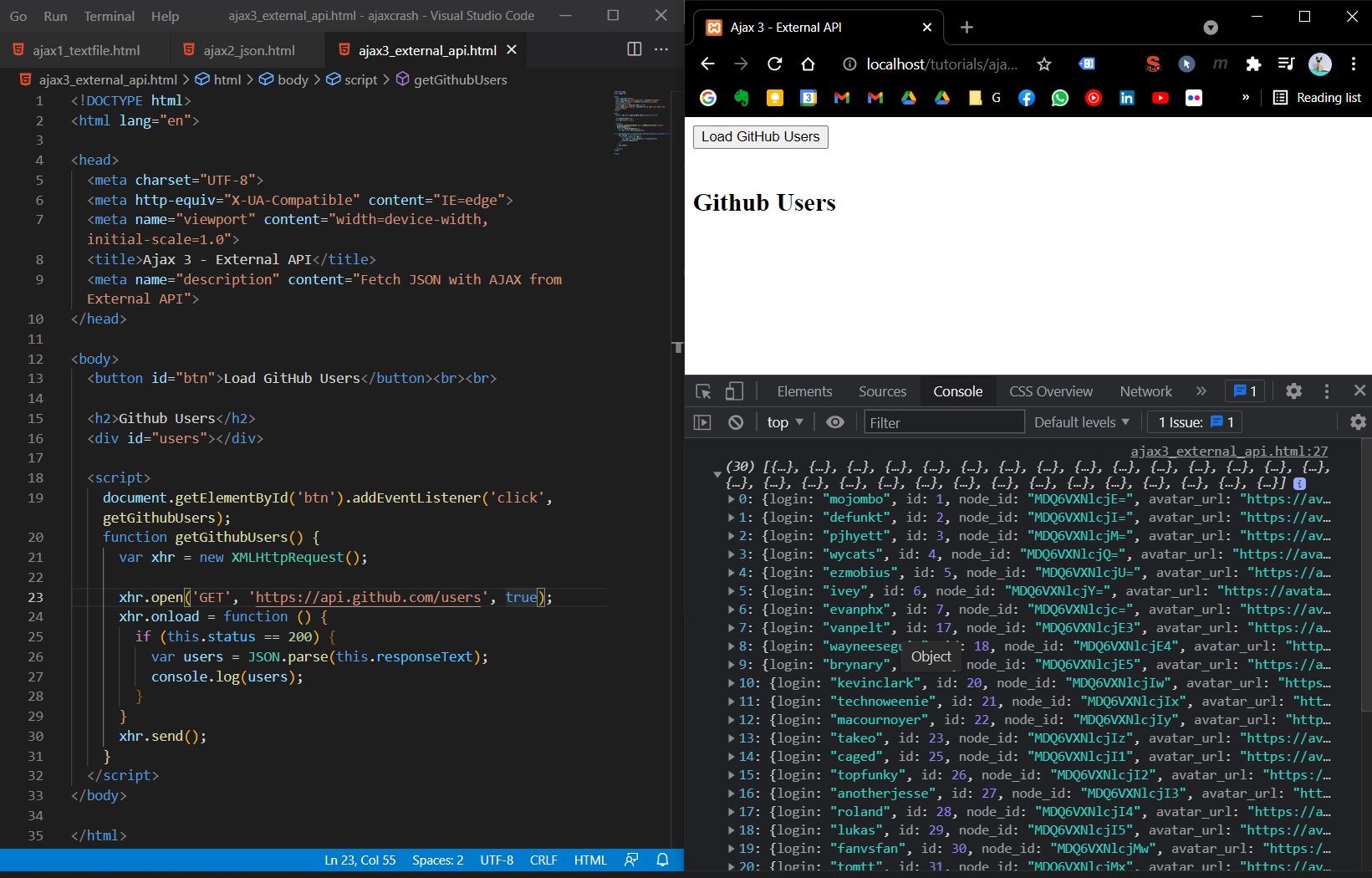The width and height of the screenshot is (1372, 878).
Task: Open Chrome three-dot customize menu
Action: pos(1354,64)
